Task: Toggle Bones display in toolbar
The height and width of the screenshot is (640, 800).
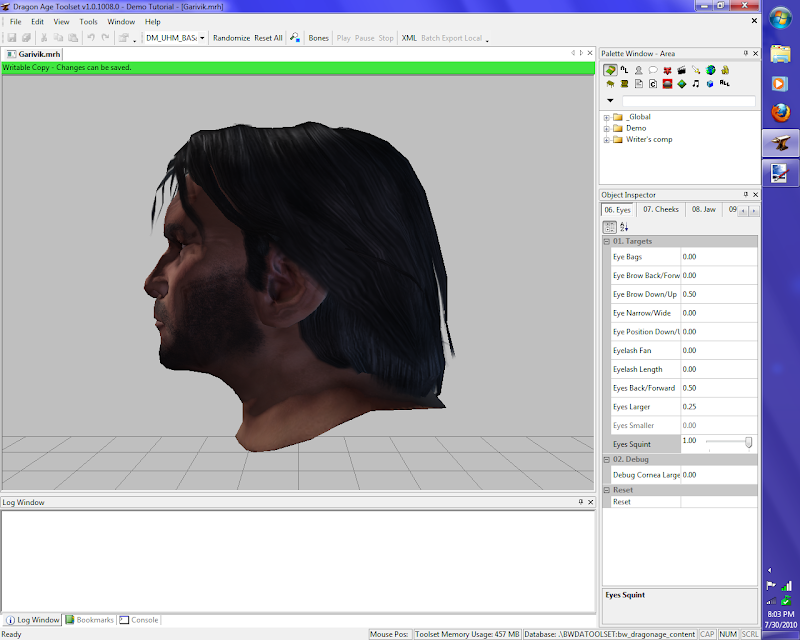Action: click(318, 38)
